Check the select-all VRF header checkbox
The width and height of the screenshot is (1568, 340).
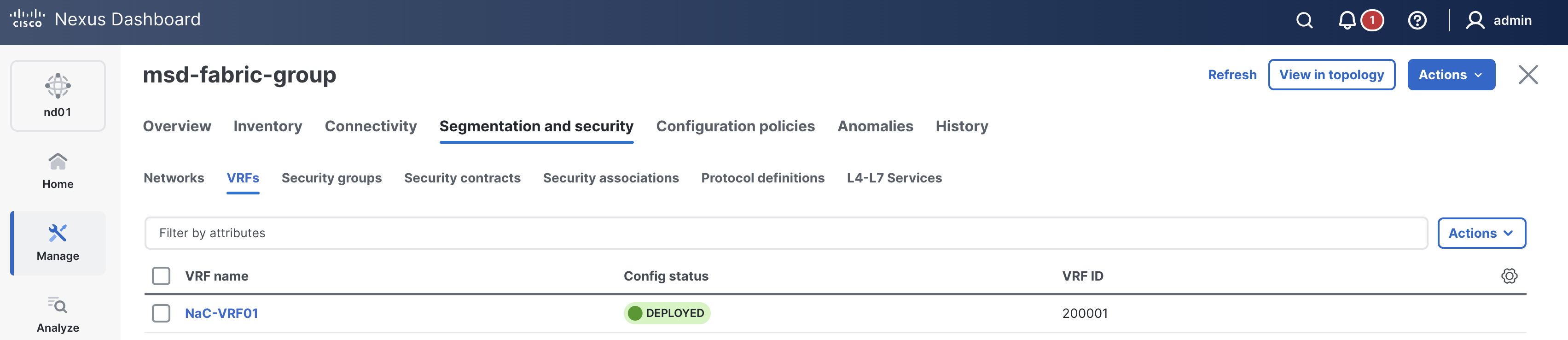click(x=161, y=276)
